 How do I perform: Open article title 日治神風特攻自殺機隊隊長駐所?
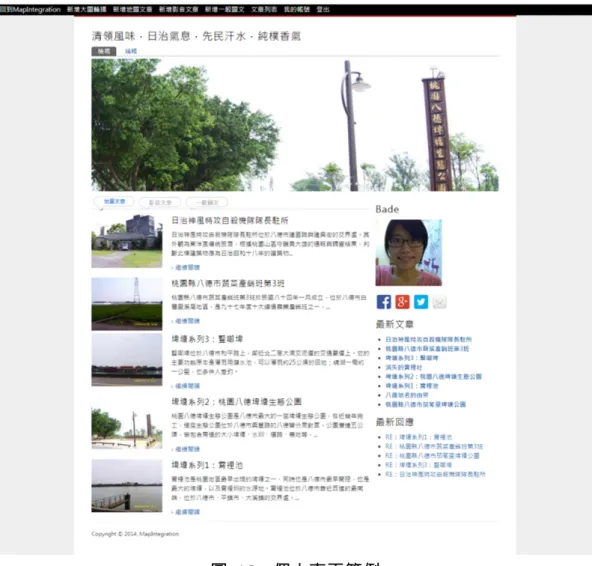pos(230,220)
